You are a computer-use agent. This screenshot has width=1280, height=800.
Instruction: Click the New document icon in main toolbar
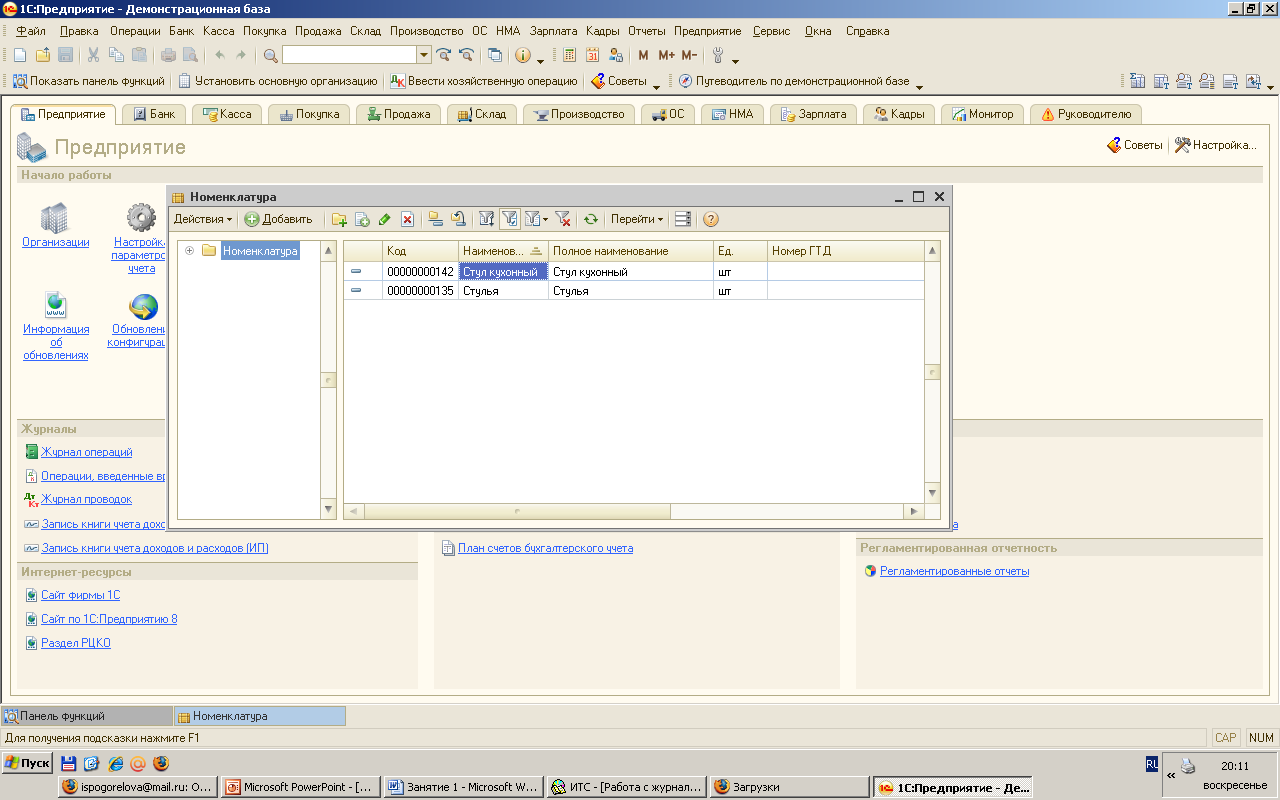[x=20, y=55]
